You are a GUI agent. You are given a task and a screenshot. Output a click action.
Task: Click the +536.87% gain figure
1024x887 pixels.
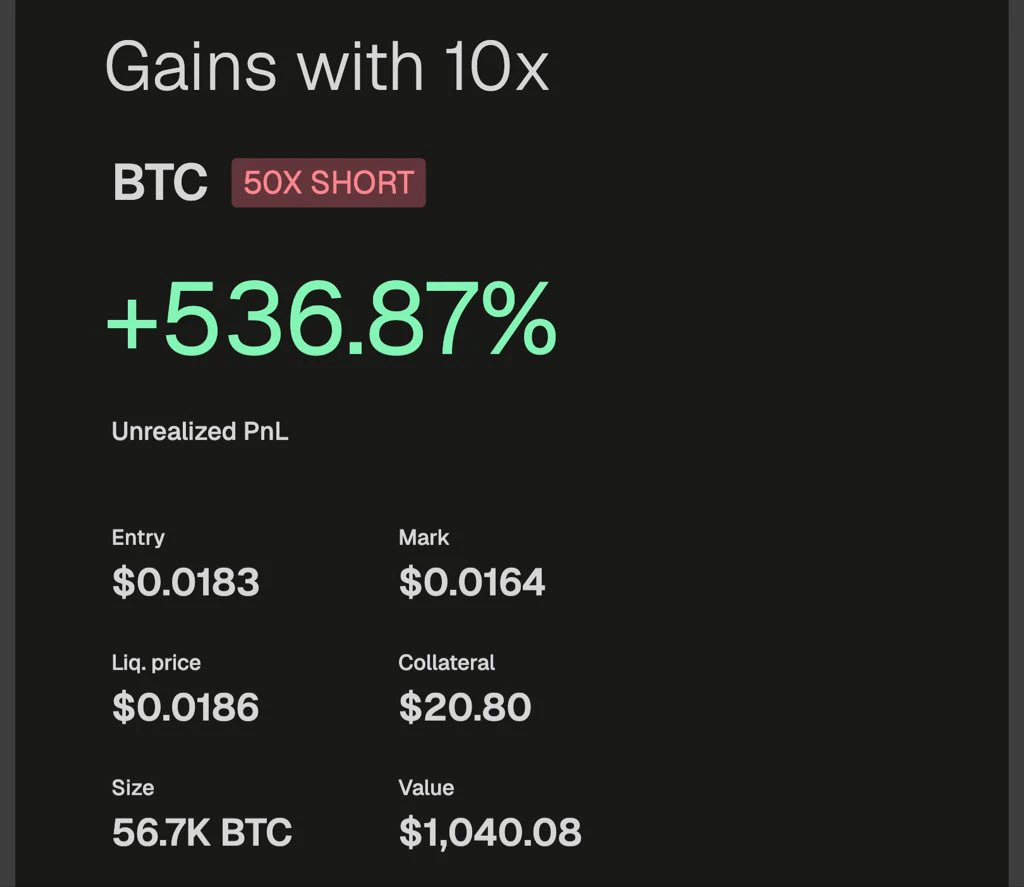coord(331,319)
